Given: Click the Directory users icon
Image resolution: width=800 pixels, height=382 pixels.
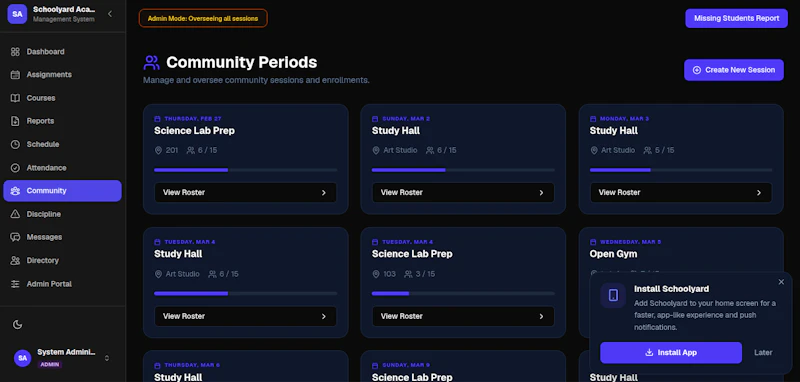Looking at the screenshot, I should [x=15, y=260].
